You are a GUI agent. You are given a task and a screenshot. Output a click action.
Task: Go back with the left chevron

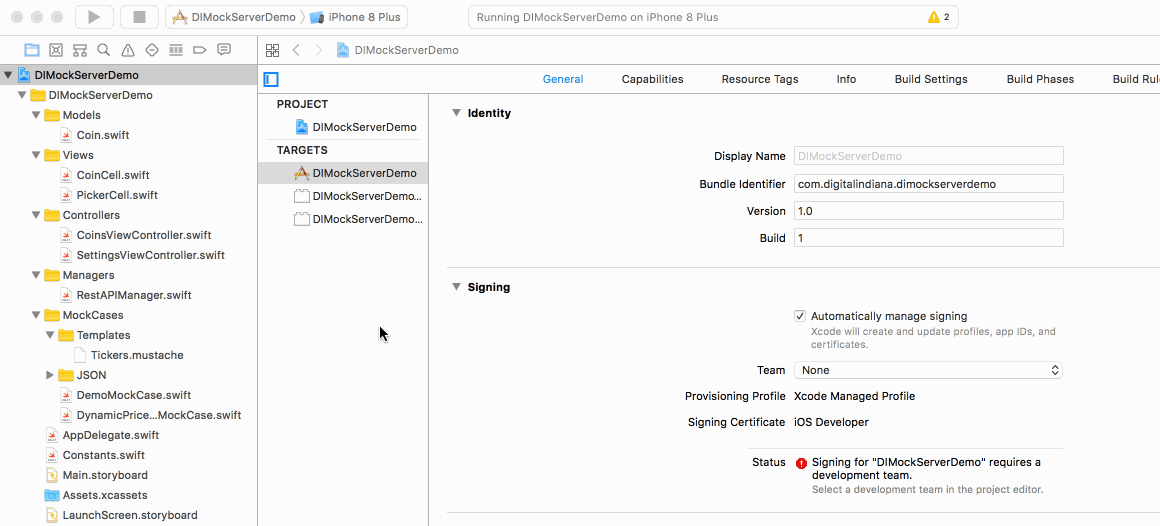point(296,50)
